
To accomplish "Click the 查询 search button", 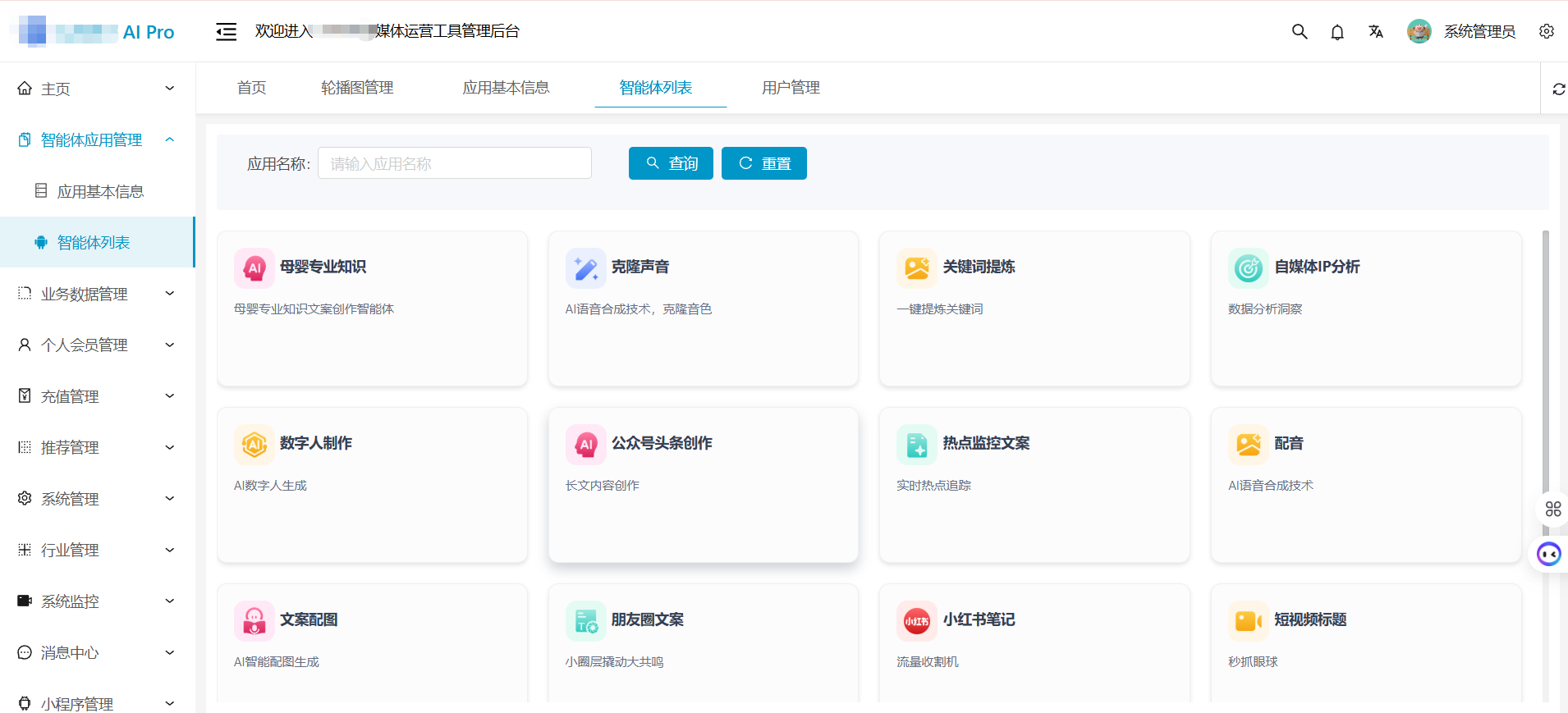I will (x=671, y=163).
